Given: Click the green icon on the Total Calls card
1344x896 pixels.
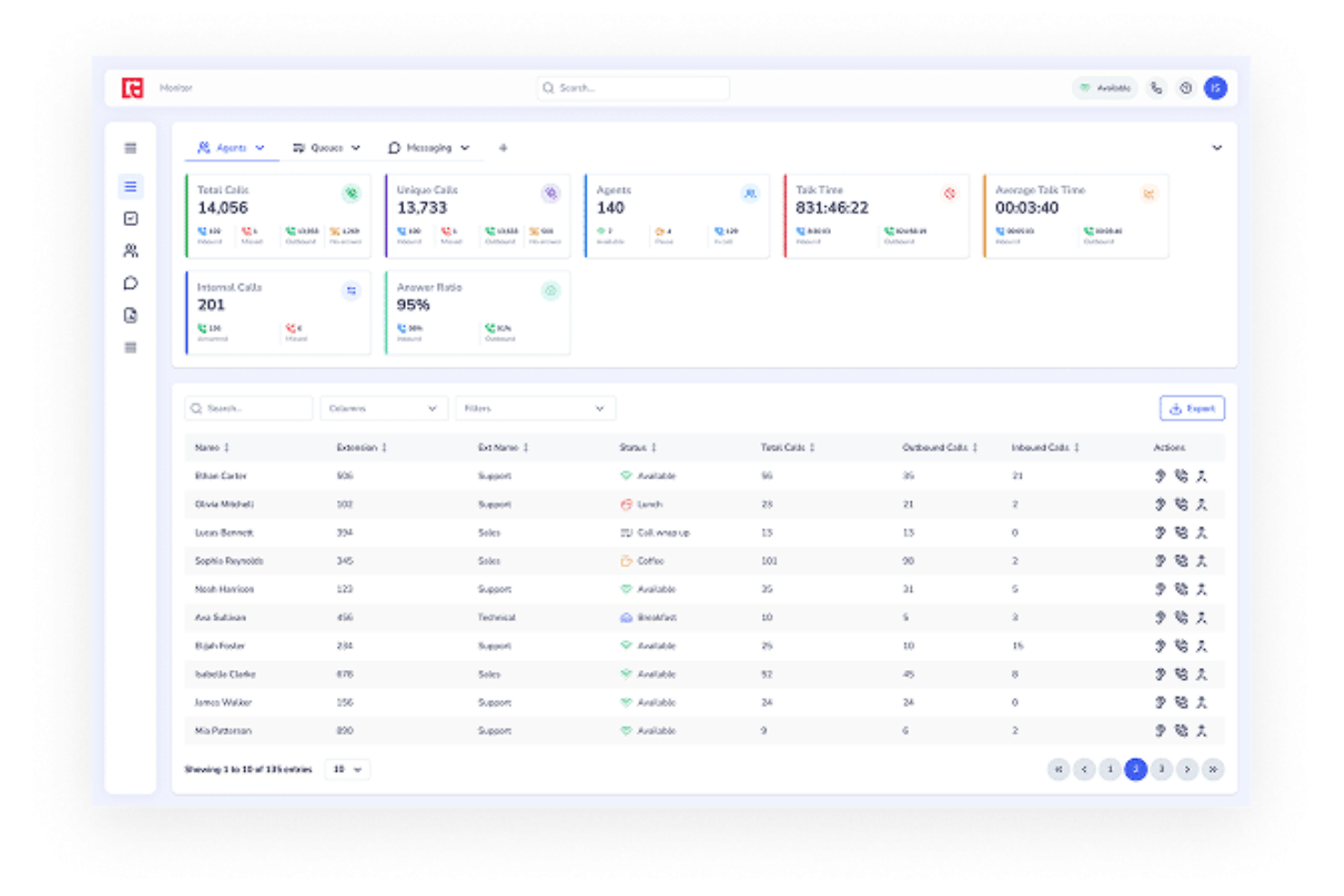Looking at the screenshot, I should pos(351,193).
